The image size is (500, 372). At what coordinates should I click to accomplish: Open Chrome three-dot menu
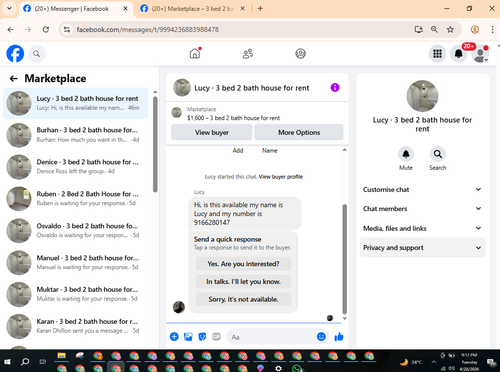(x=492, y=29)
